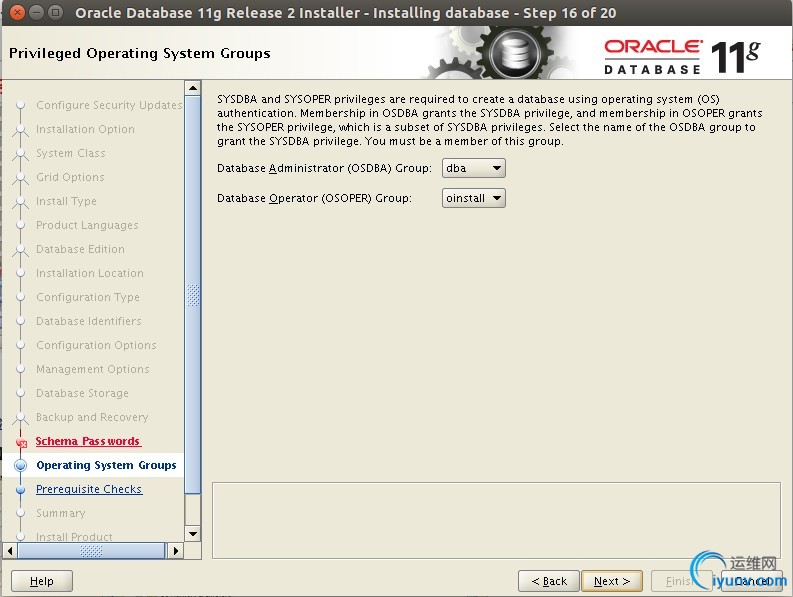The width and height of the screenshot is (793, 597).
Task: Click the Schema Passwords error icon
Action: tap(21, 443)
